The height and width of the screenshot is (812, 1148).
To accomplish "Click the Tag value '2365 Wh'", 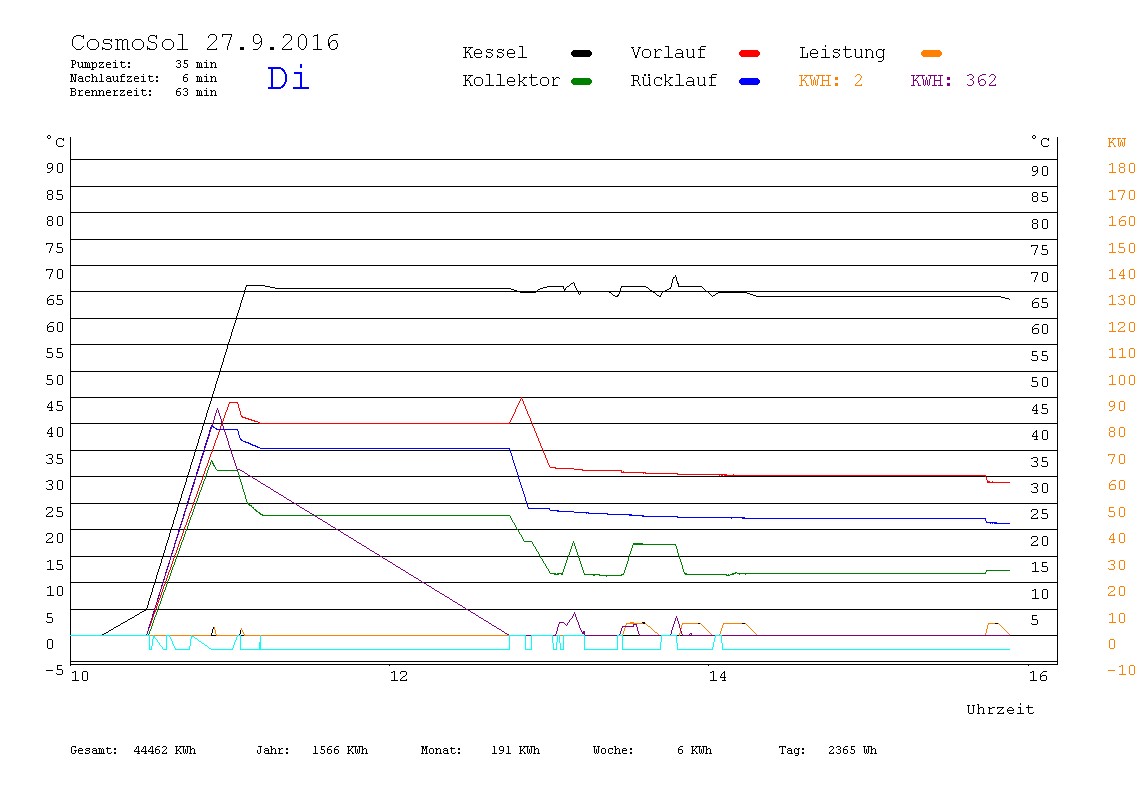I will click(x=853, y=750).
